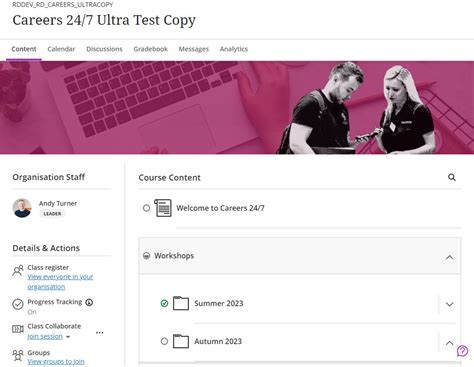
Task: Open the Progress Tracking info icon
Action: (x=89, y=302)
